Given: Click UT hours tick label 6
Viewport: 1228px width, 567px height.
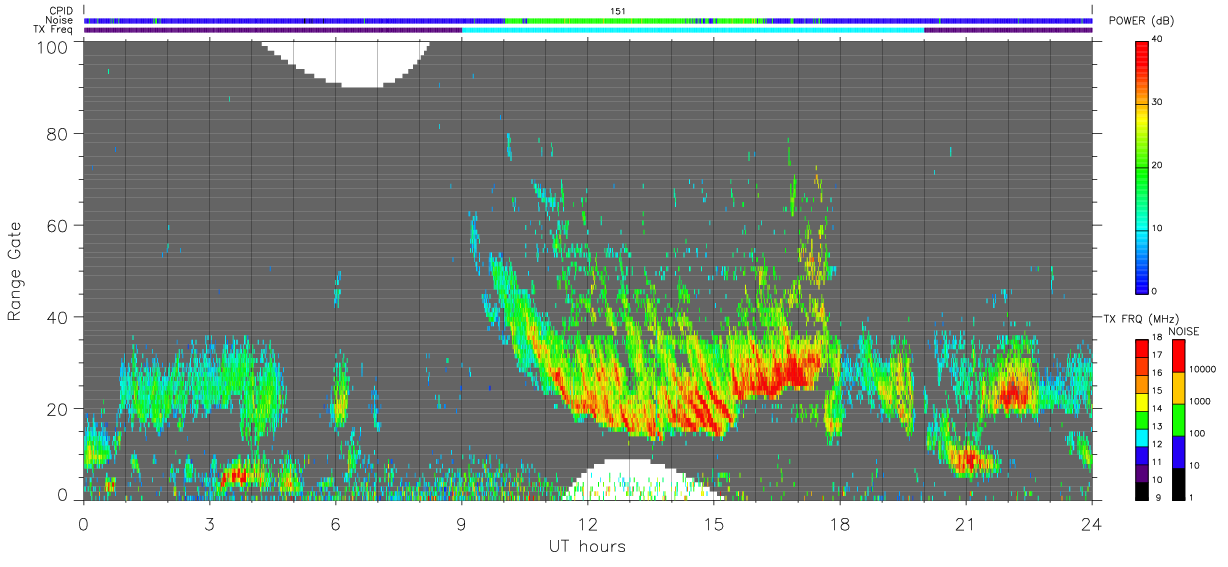Looking at the screenshot, I should pyautogui.click(x=335, y=522).
